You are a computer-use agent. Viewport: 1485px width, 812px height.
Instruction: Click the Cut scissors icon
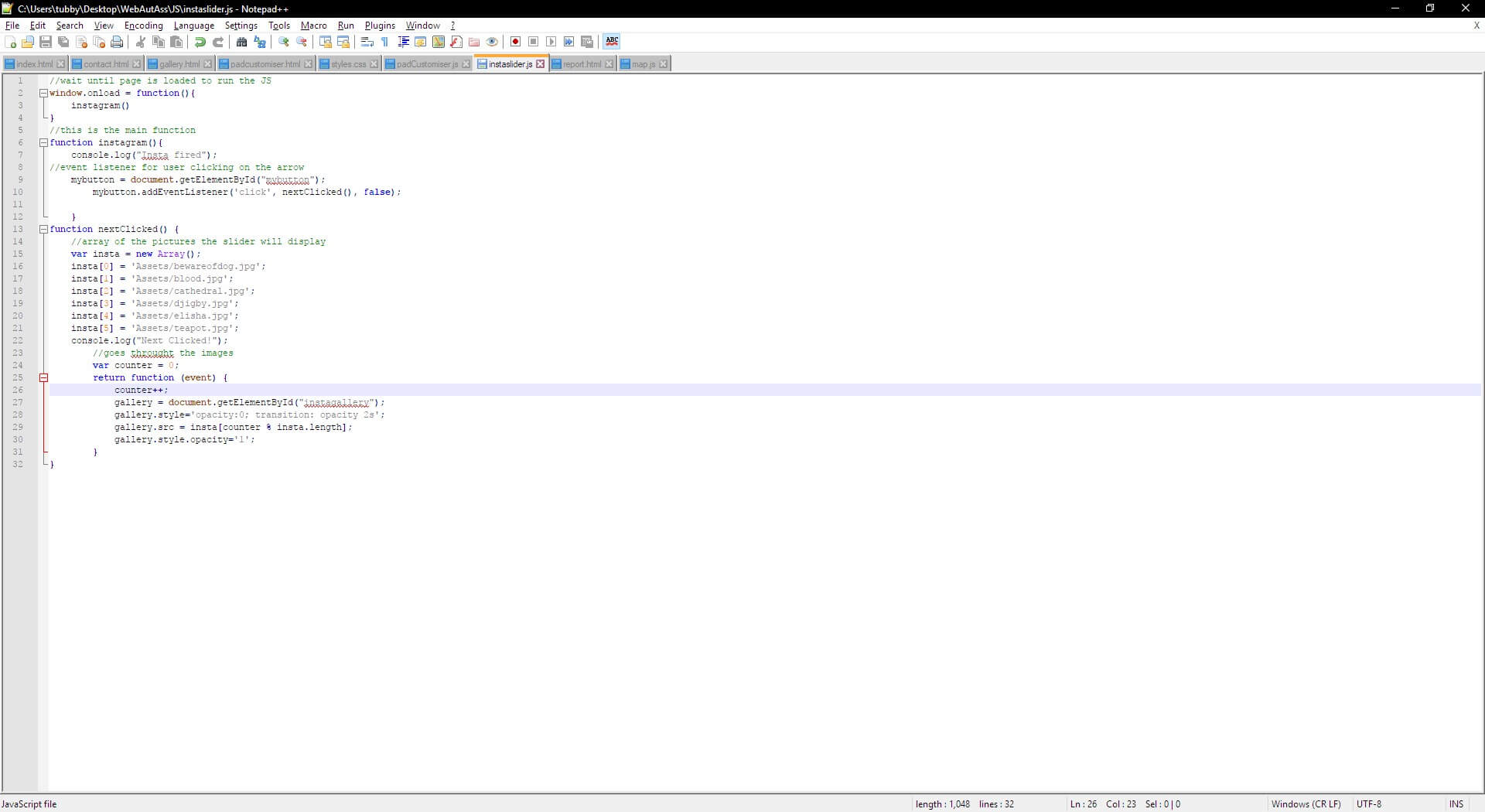(x=141, y=42)
